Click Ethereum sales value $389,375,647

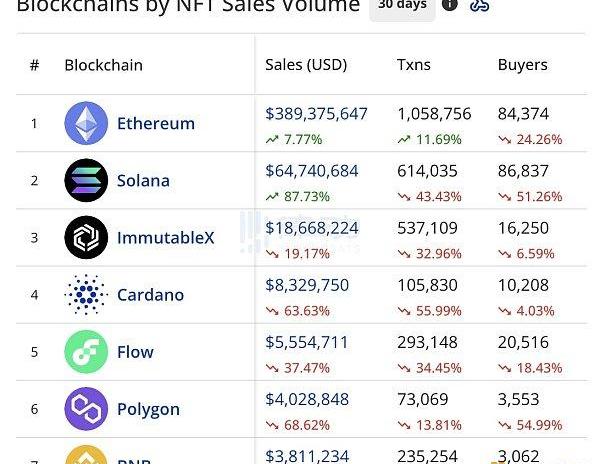[x=316, y=114]
